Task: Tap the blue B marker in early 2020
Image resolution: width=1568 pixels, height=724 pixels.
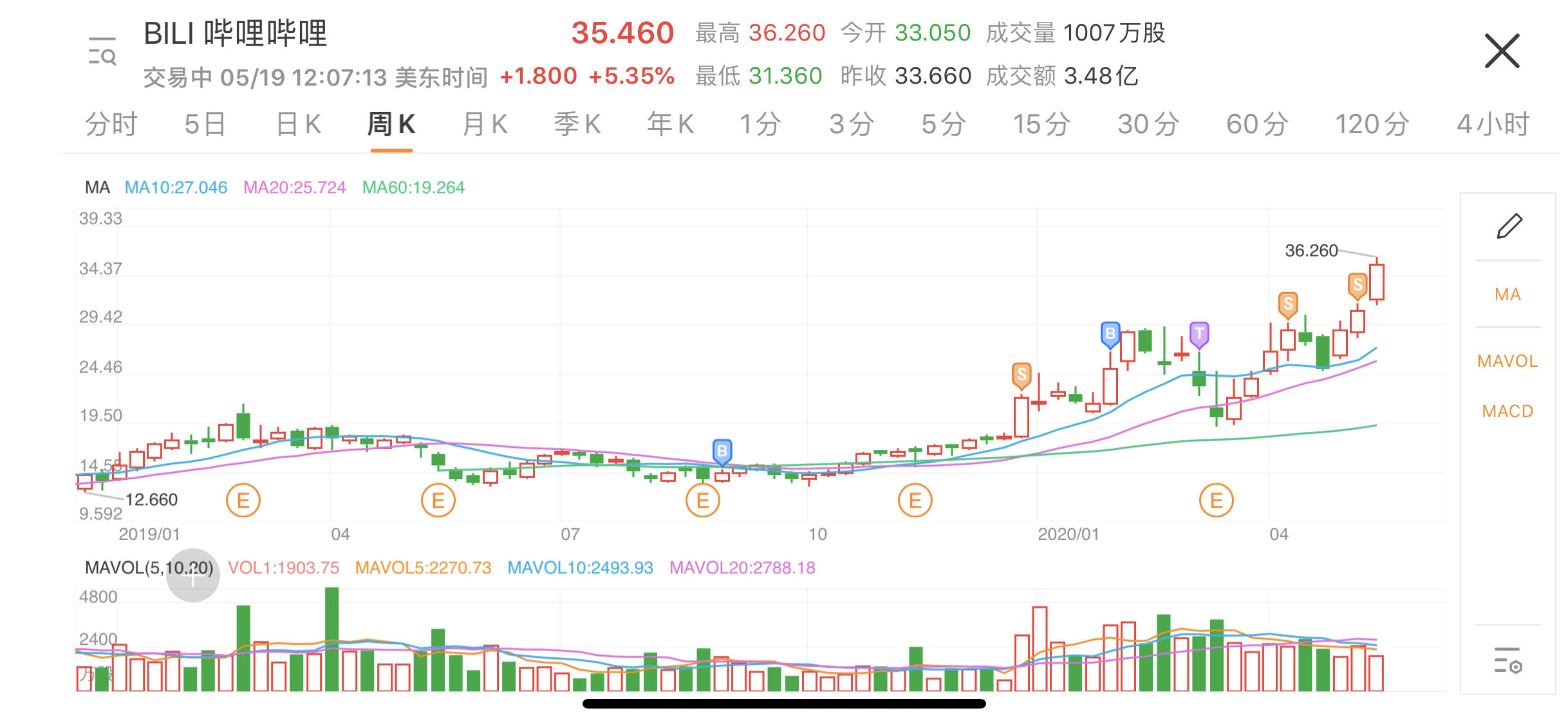Action: (x=1110, y=335)
